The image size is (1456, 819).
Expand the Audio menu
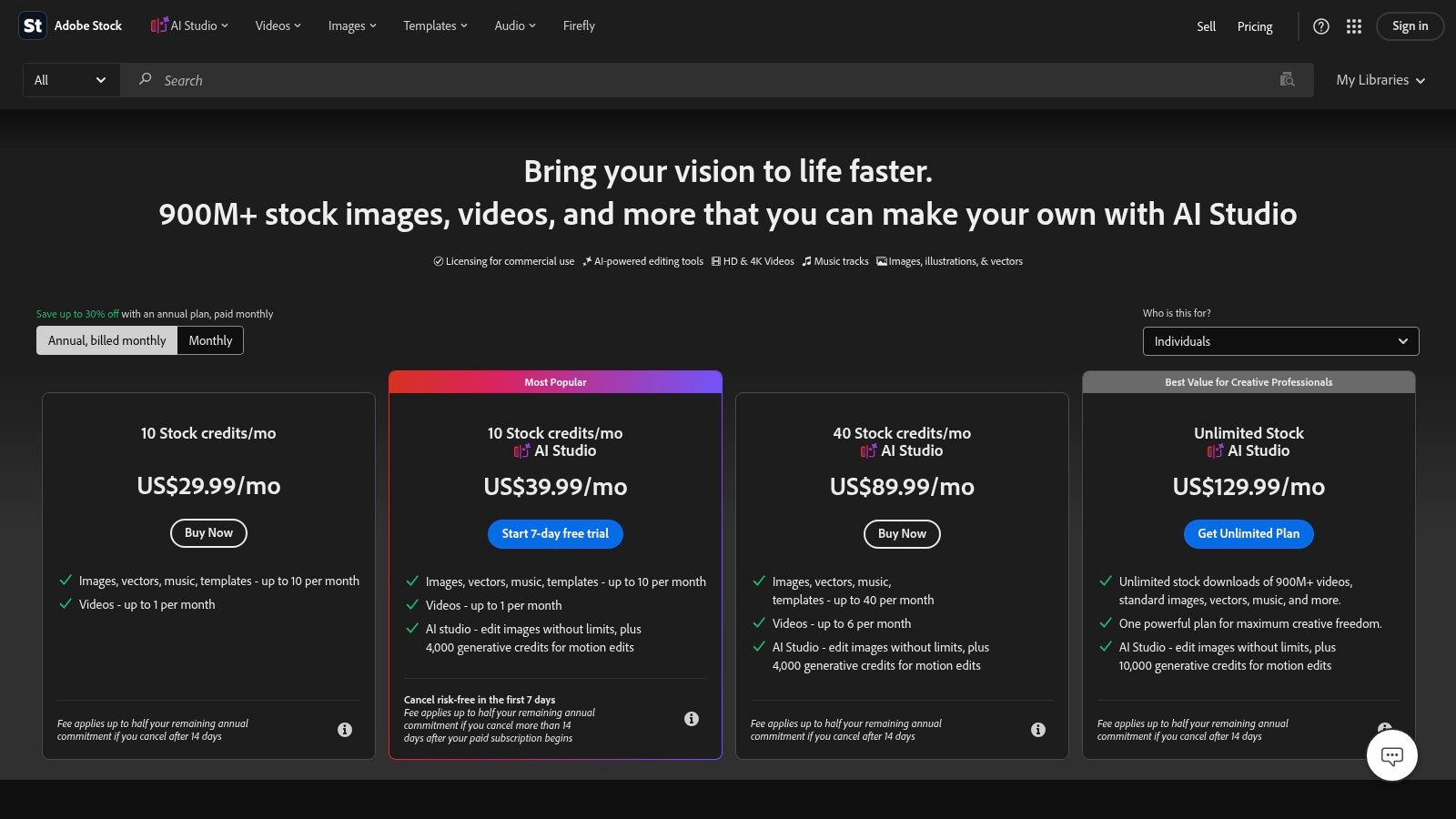[515, 25]
